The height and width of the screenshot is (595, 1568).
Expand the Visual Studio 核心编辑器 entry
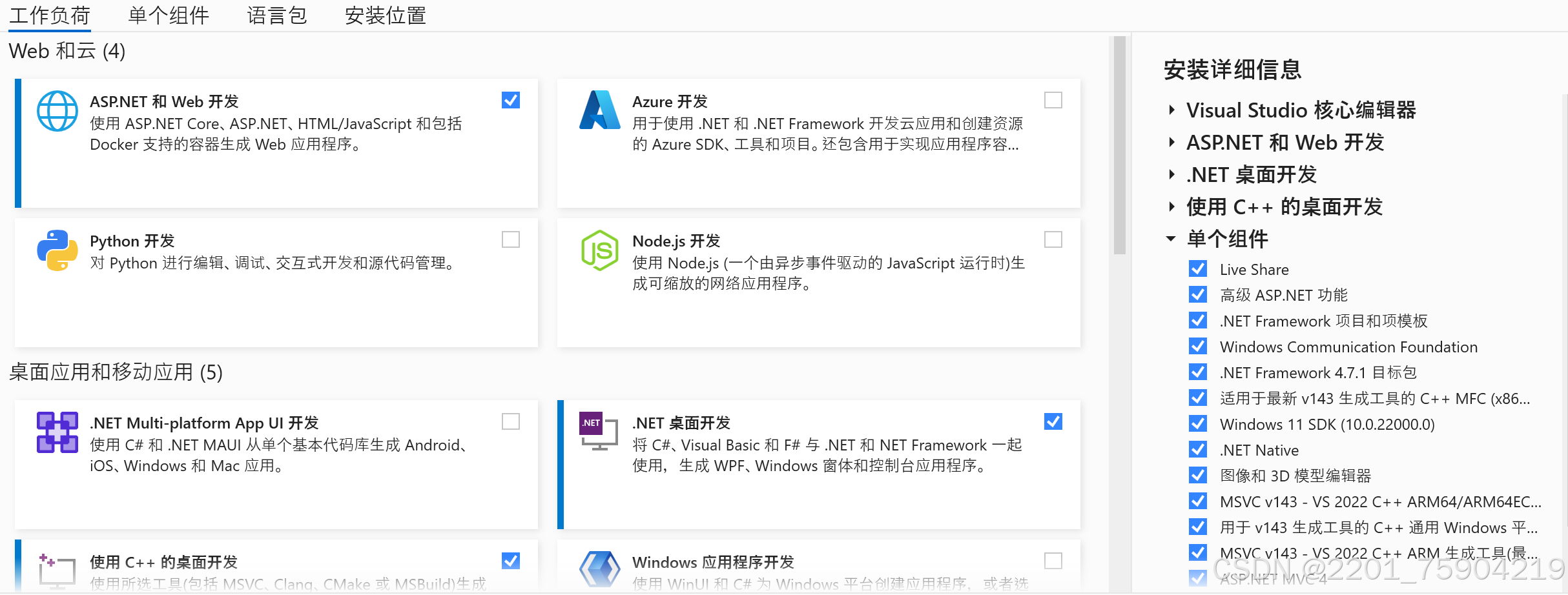(x=1171, y=110)
